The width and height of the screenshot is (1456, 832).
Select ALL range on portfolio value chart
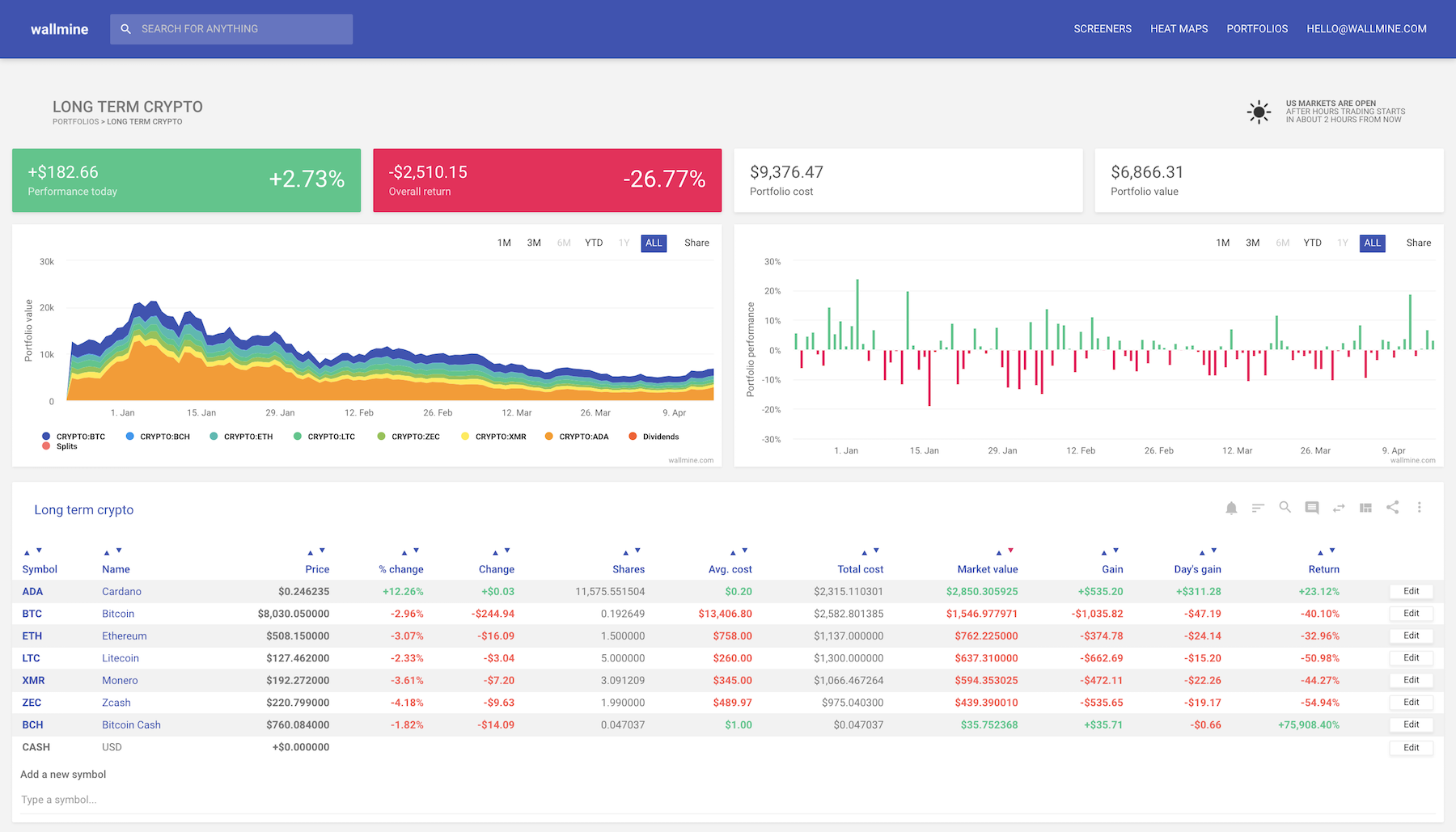pyautogui.click(x=654, y=243)
